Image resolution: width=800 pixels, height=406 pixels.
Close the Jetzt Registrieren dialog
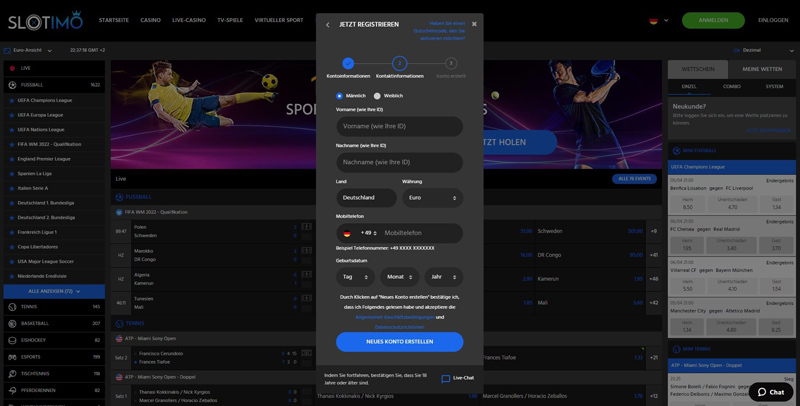tap(474, 24)
